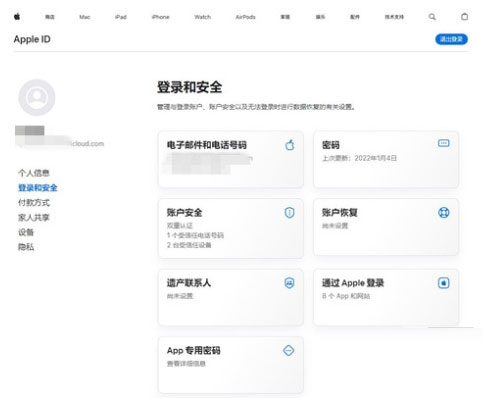Click the 登录和安全 page heading

tap(189, 87)
